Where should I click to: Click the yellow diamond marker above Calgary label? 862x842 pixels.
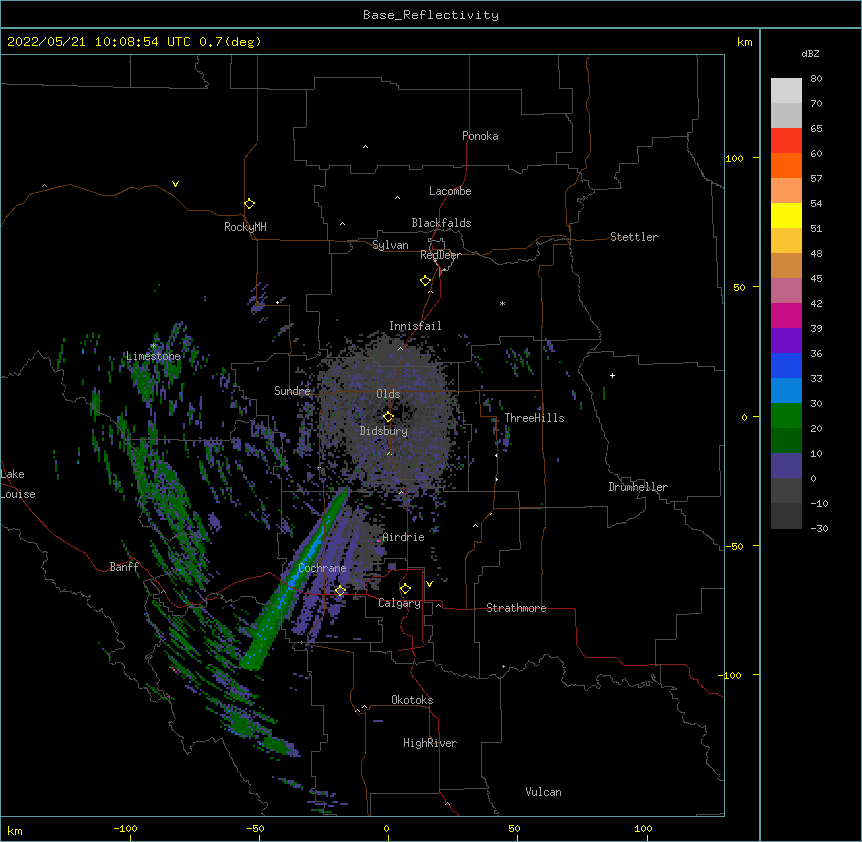(405, 589)
